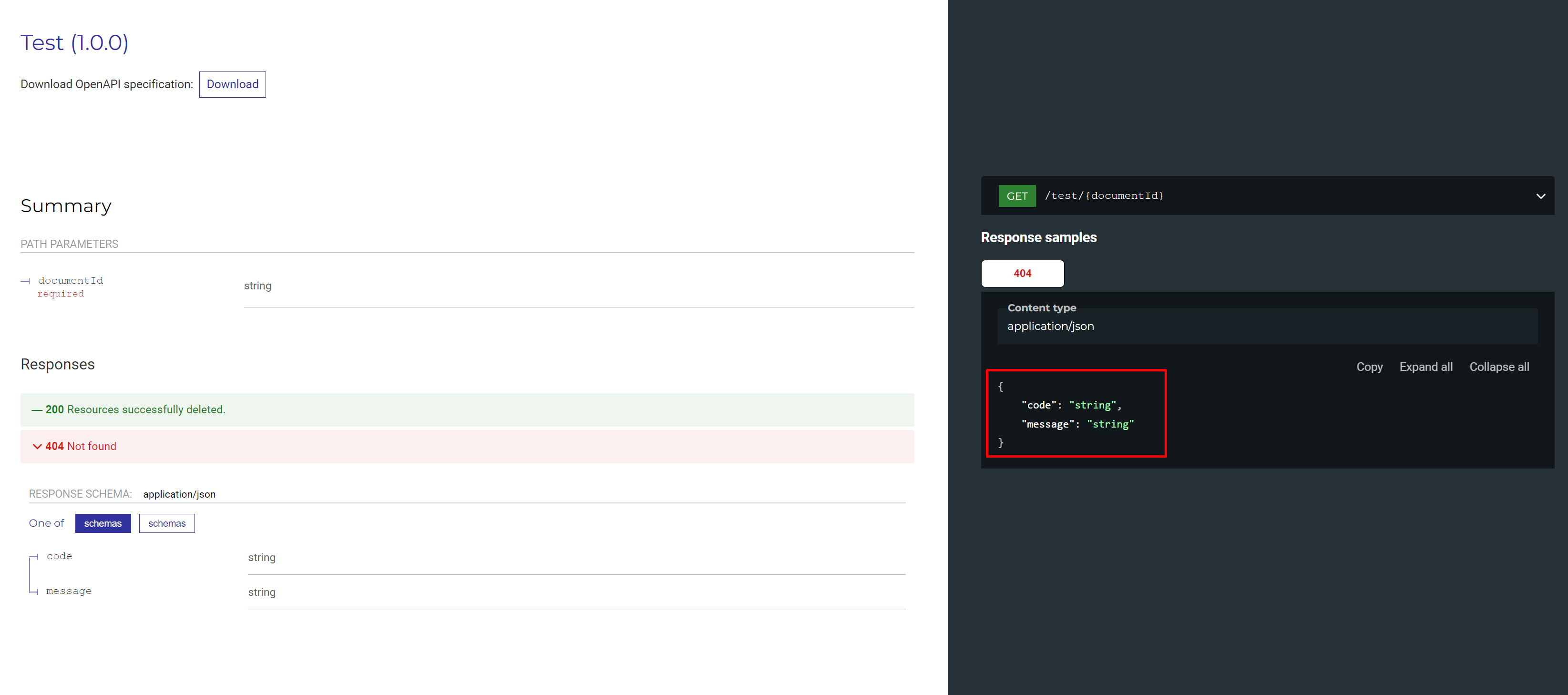This screenshot has height=695, width=1568.
Task: Click the Download button for the OpenAPI specification
Action: point(232,84)
